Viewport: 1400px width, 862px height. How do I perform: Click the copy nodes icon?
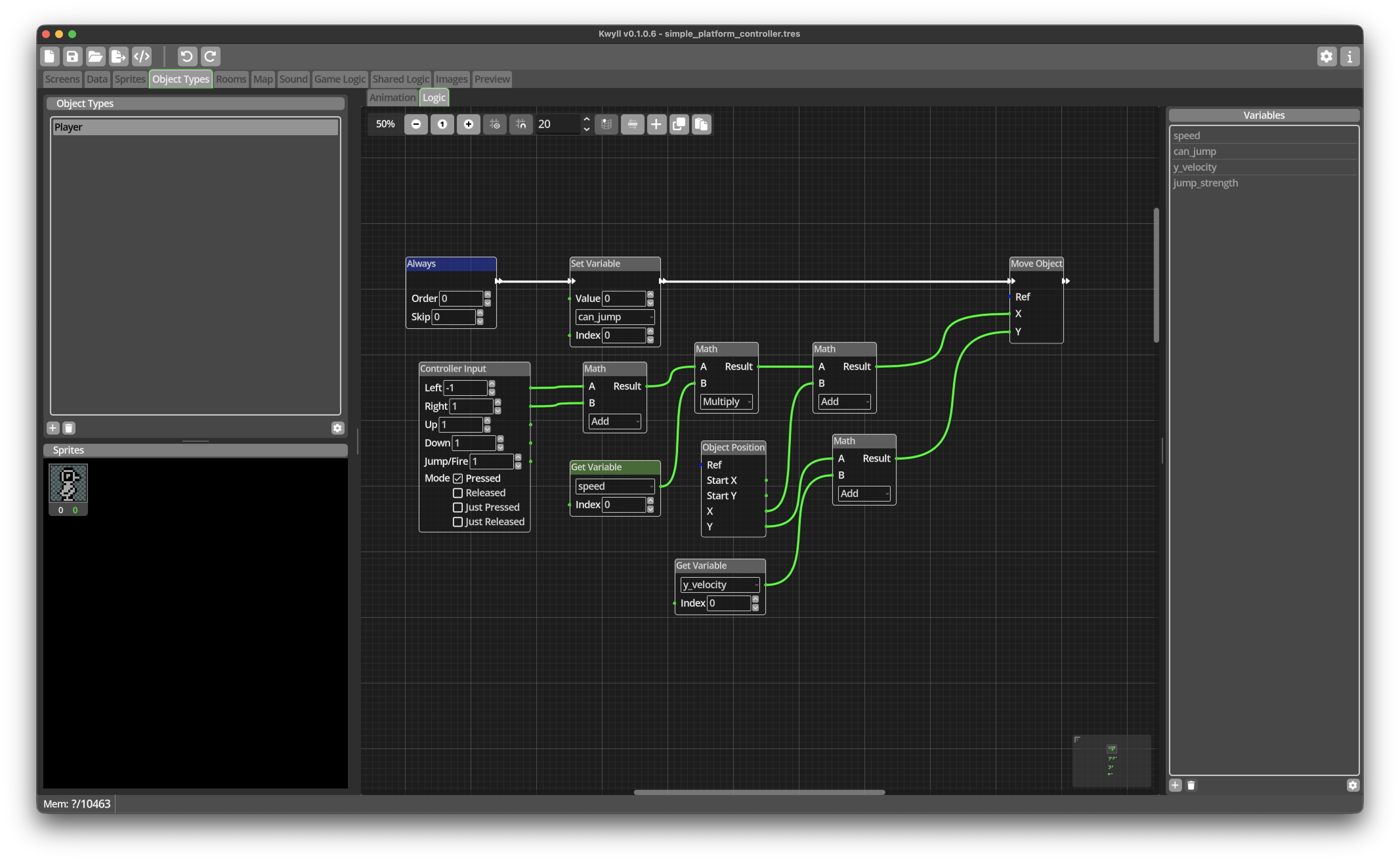coord(679,124)
